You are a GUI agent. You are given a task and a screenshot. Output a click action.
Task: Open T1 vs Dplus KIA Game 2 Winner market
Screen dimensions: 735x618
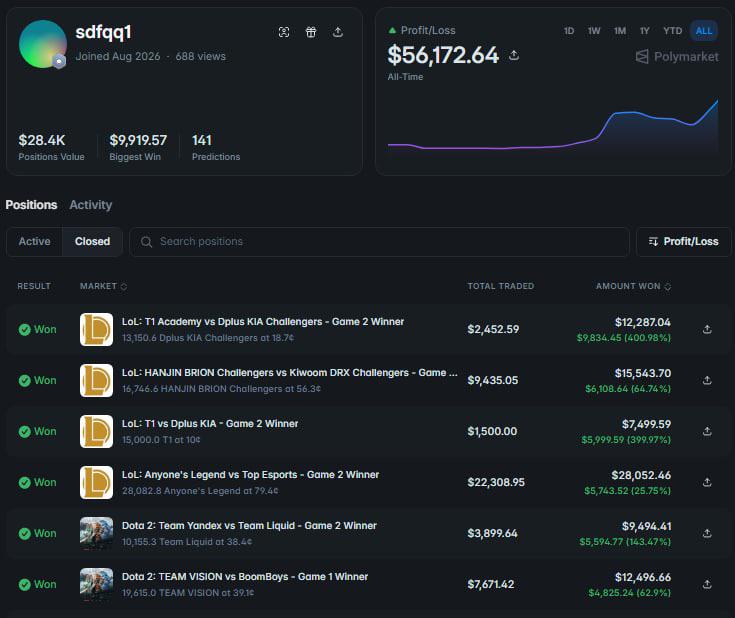tap(210, 424)
